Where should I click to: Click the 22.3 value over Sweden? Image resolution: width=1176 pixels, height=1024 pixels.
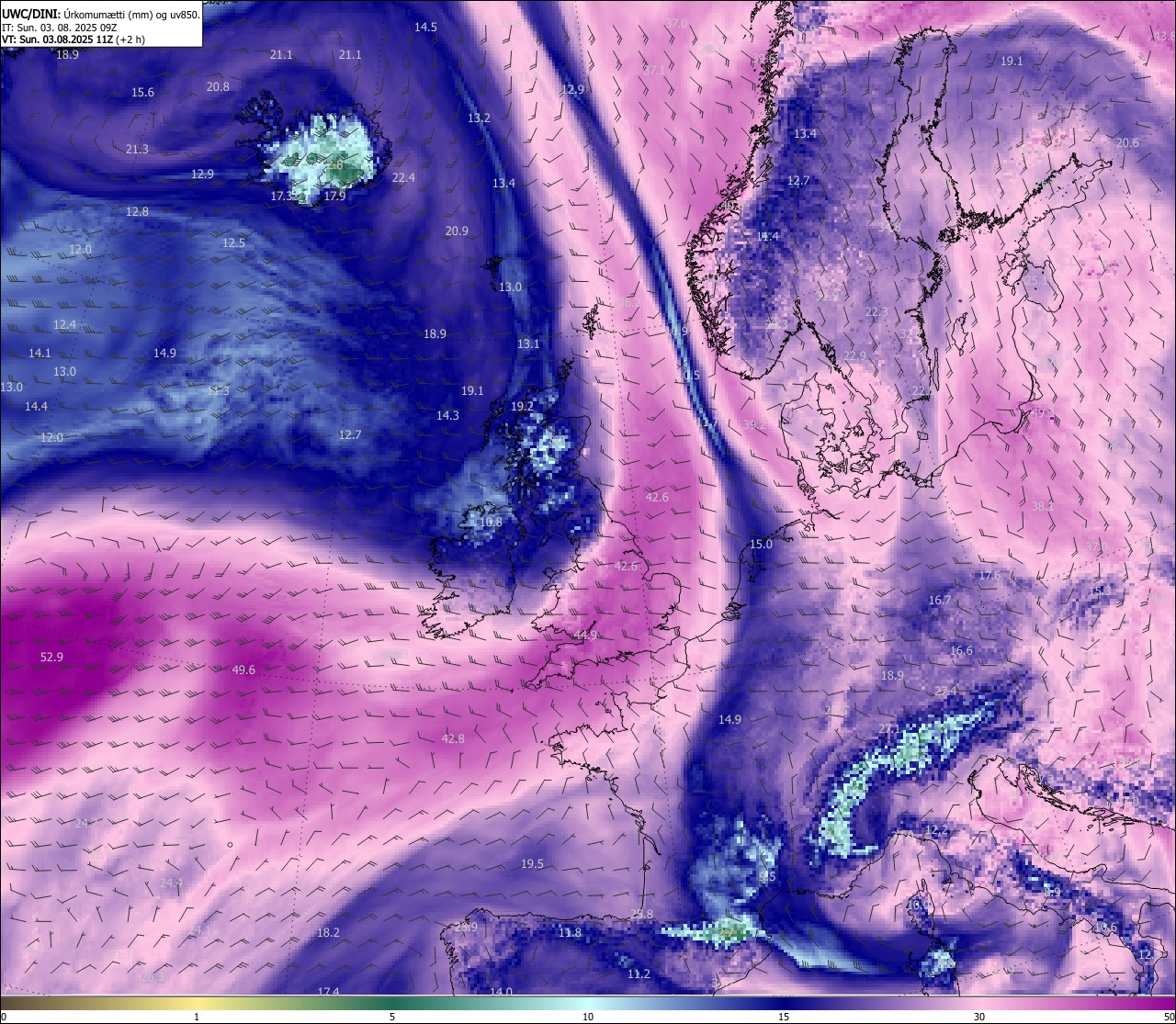[876, 312]
